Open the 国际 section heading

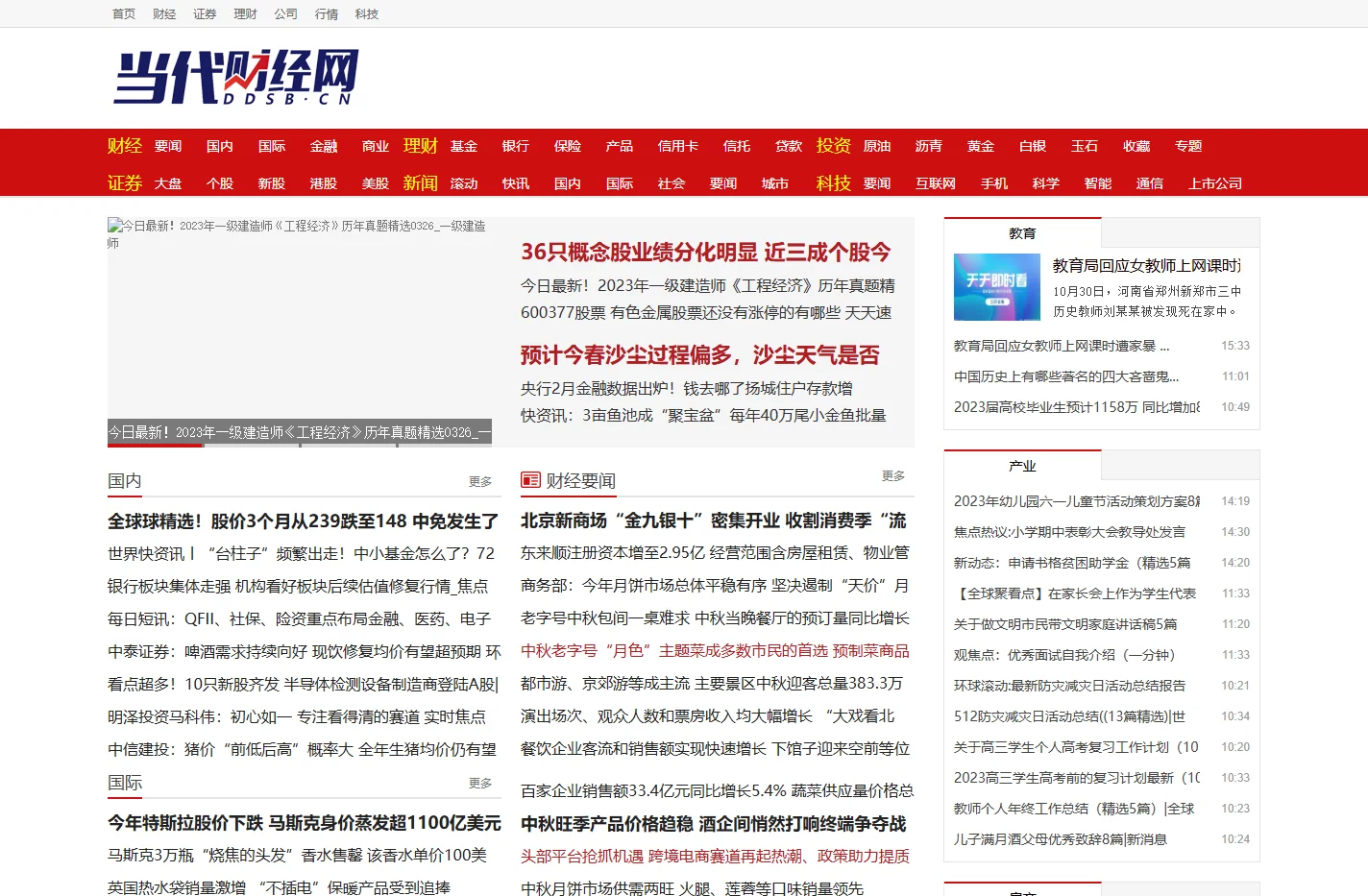tap(125, 782)
